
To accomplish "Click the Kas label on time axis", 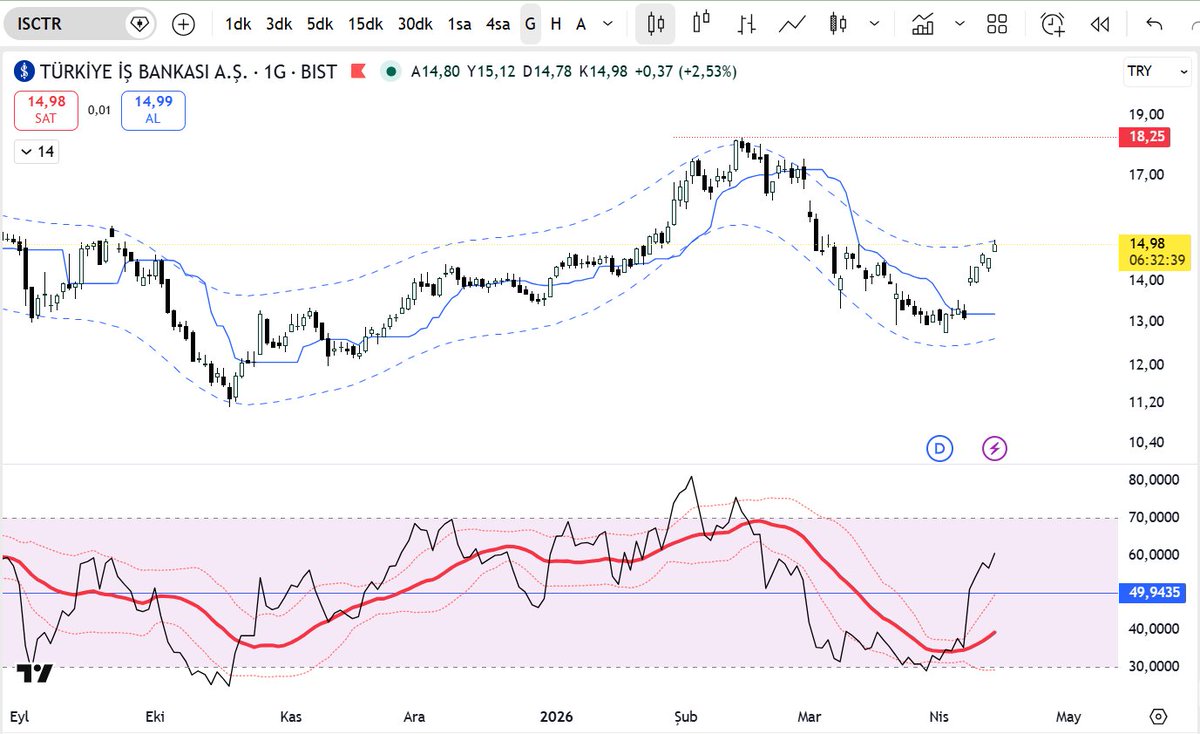I will coord(291,717).
